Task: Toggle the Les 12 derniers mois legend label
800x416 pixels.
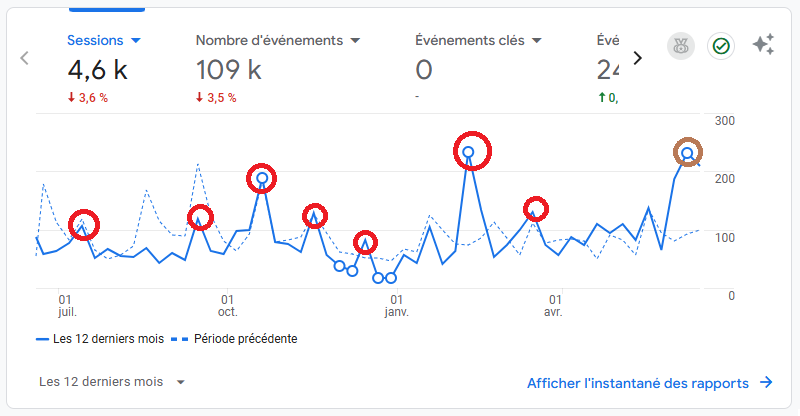Action: 109,339
